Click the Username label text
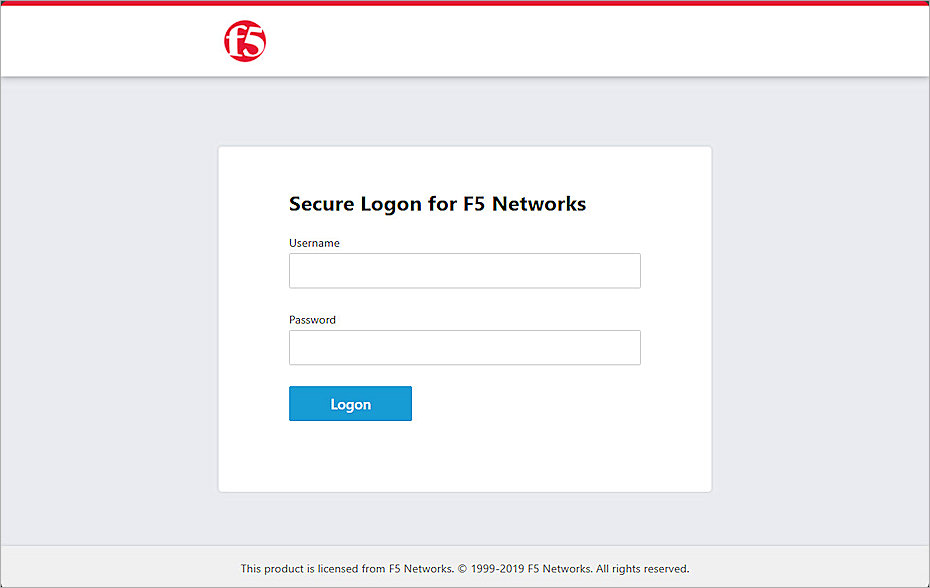The width and height of the screenshot is (930, 588). pos(314,242)
